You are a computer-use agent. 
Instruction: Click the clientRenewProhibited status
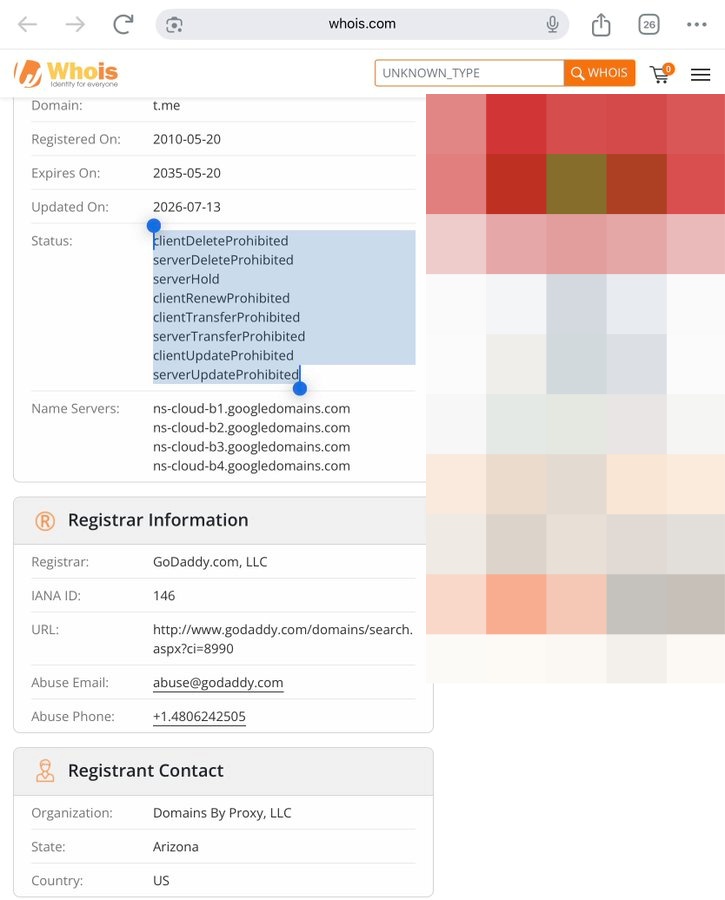click(221, 298)
